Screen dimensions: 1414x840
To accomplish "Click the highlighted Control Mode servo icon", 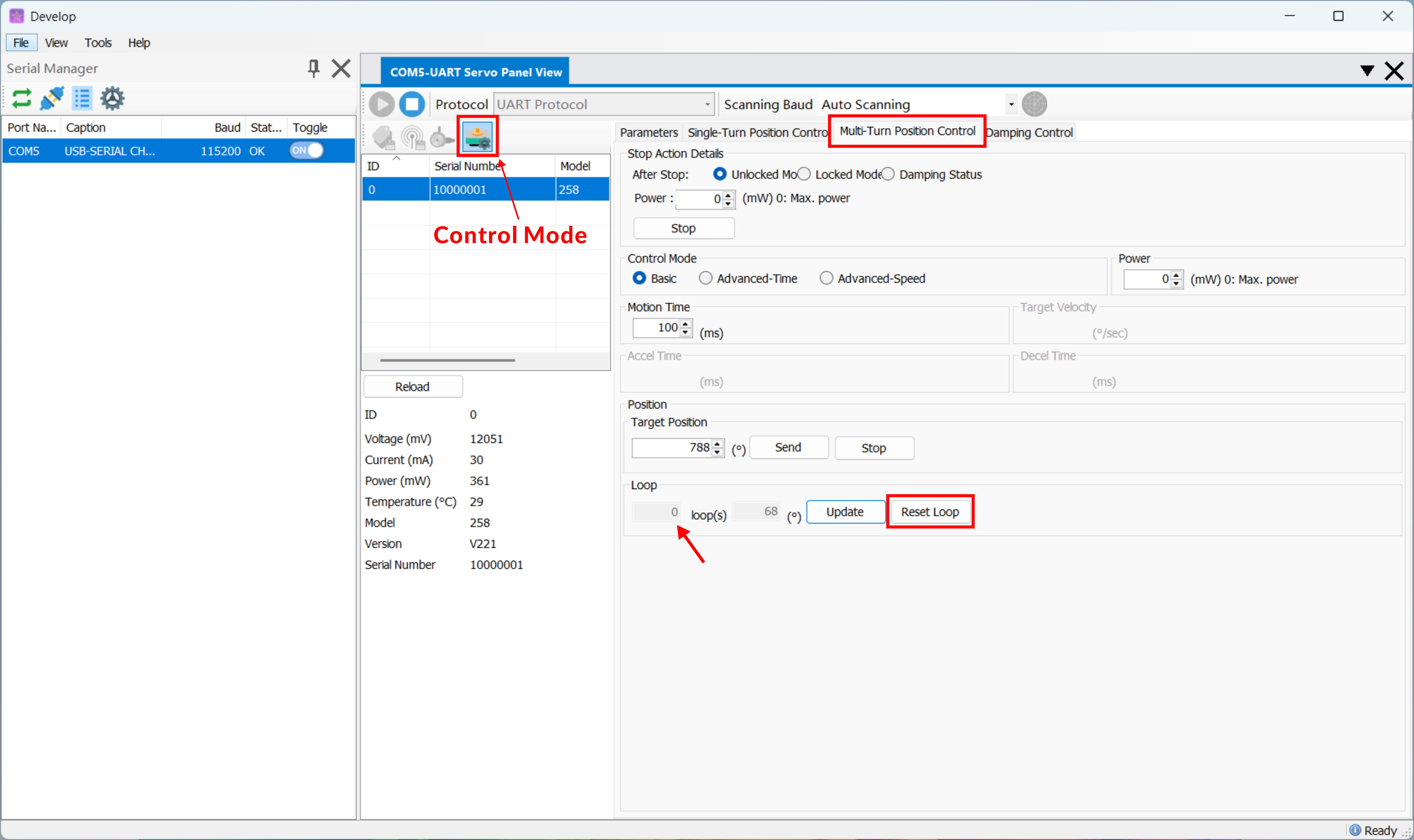I will (x=478, y=136).
